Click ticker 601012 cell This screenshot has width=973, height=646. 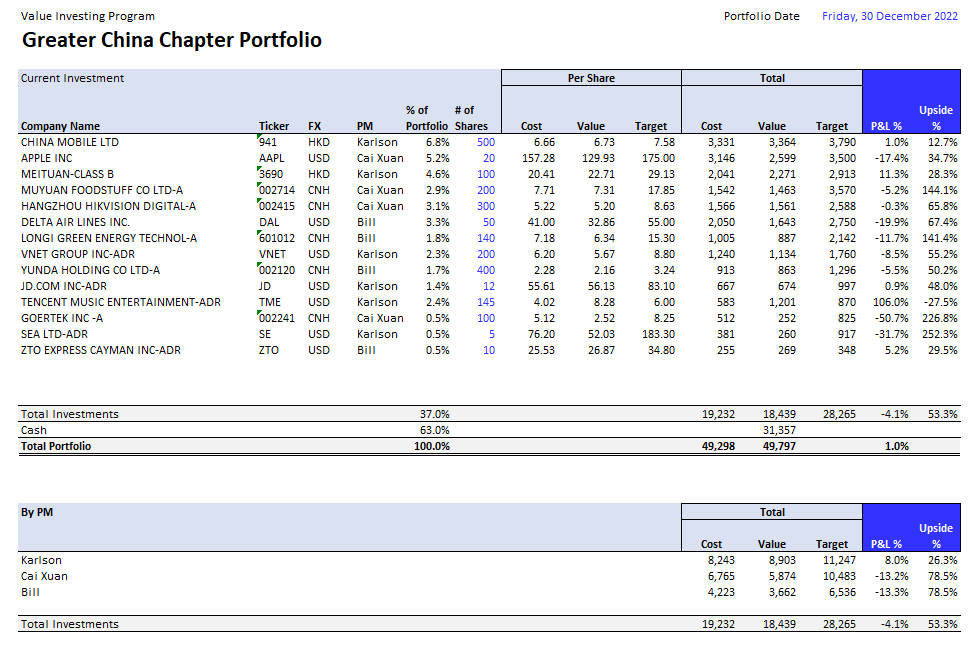click(x=277, y=238)
